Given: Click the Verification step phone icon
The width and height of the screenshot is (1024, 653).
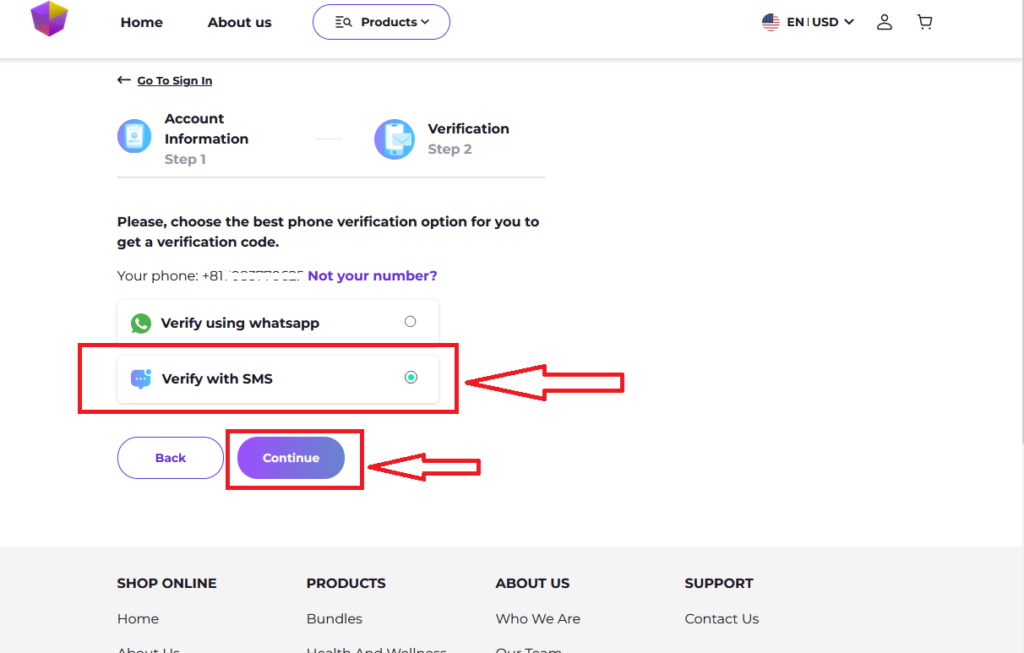Looking at the screenshot, I should click(394, 139).
